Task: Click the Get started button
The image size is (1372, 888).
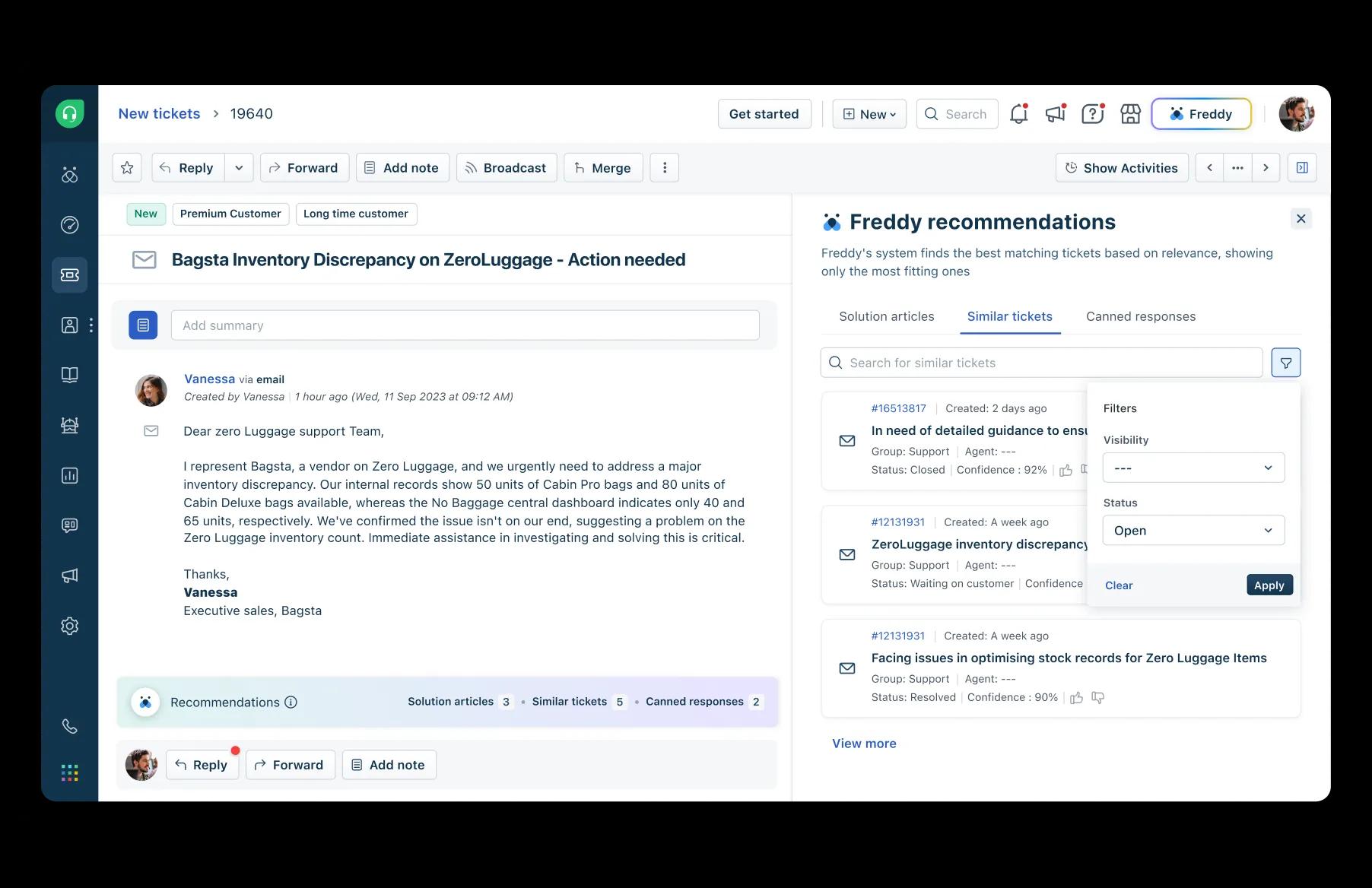Action: click(x=764, y=114)
